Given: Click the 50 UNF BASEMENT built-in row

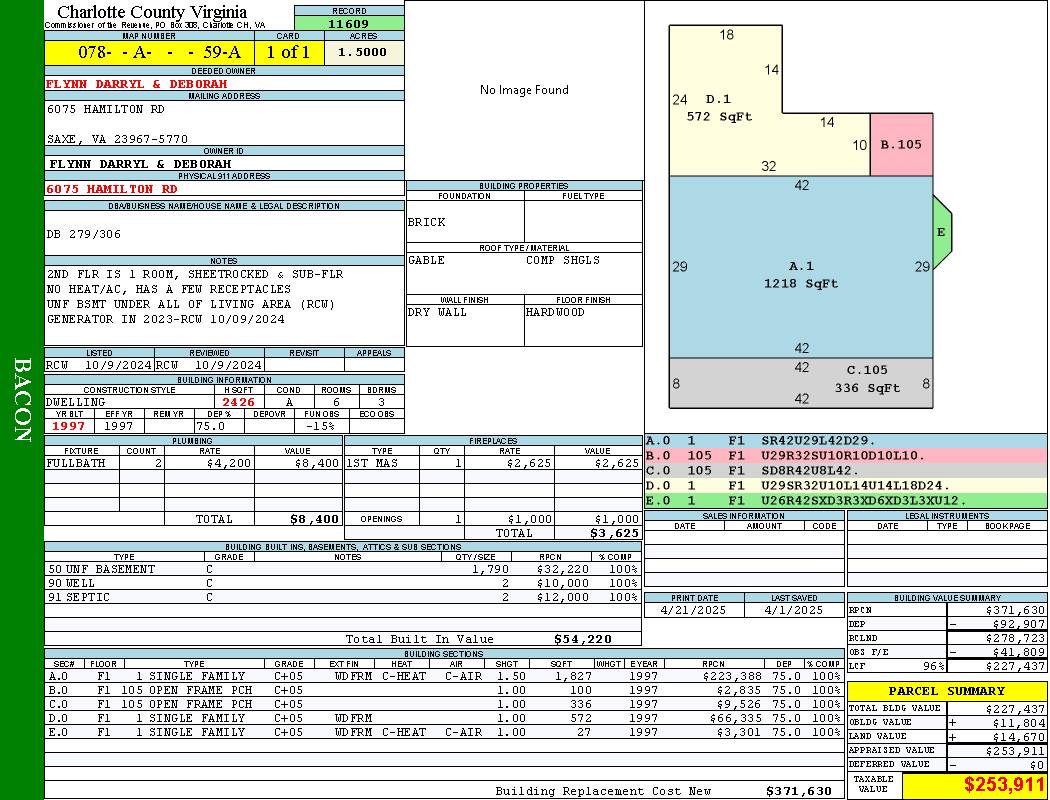Looking at the screenshot, I should (343, 569).
